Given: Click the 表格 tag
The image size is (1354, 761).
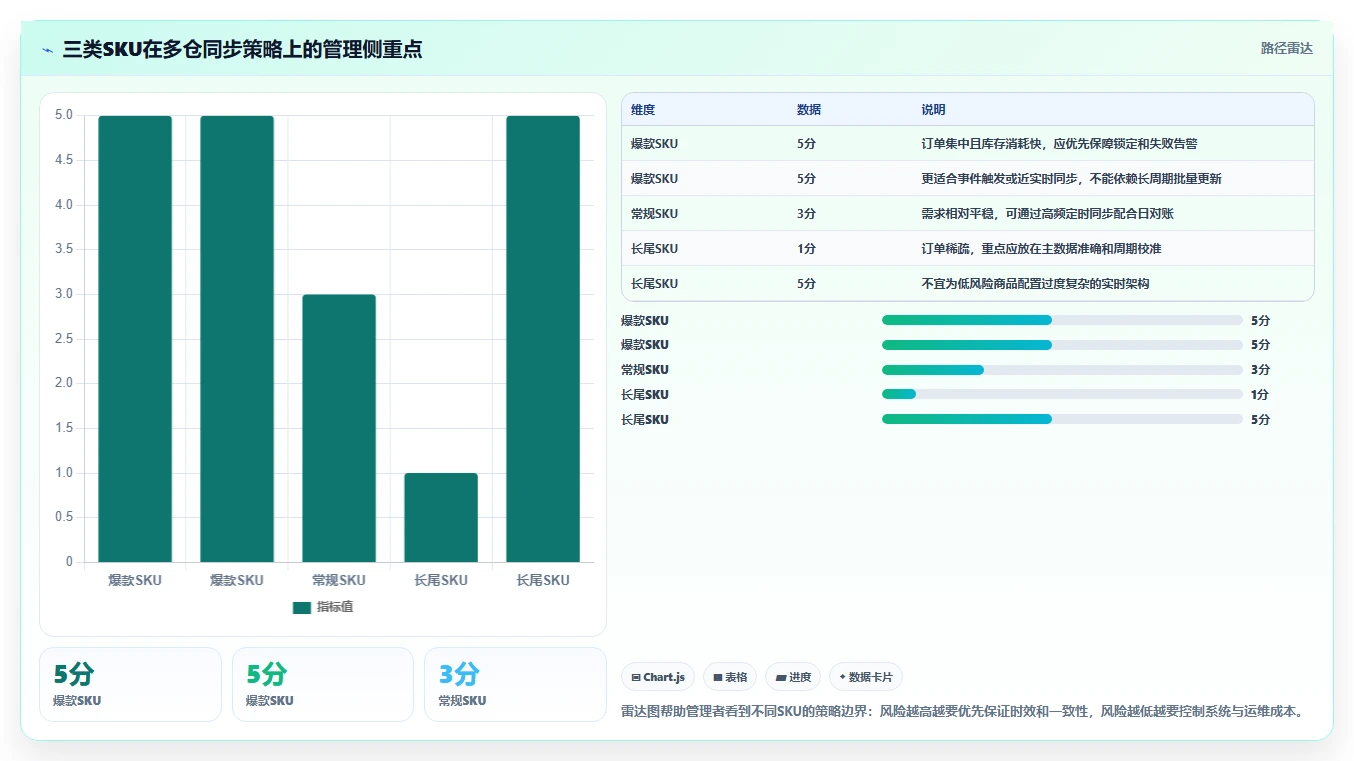Looking at the screenshot, I should click(730, 677).
